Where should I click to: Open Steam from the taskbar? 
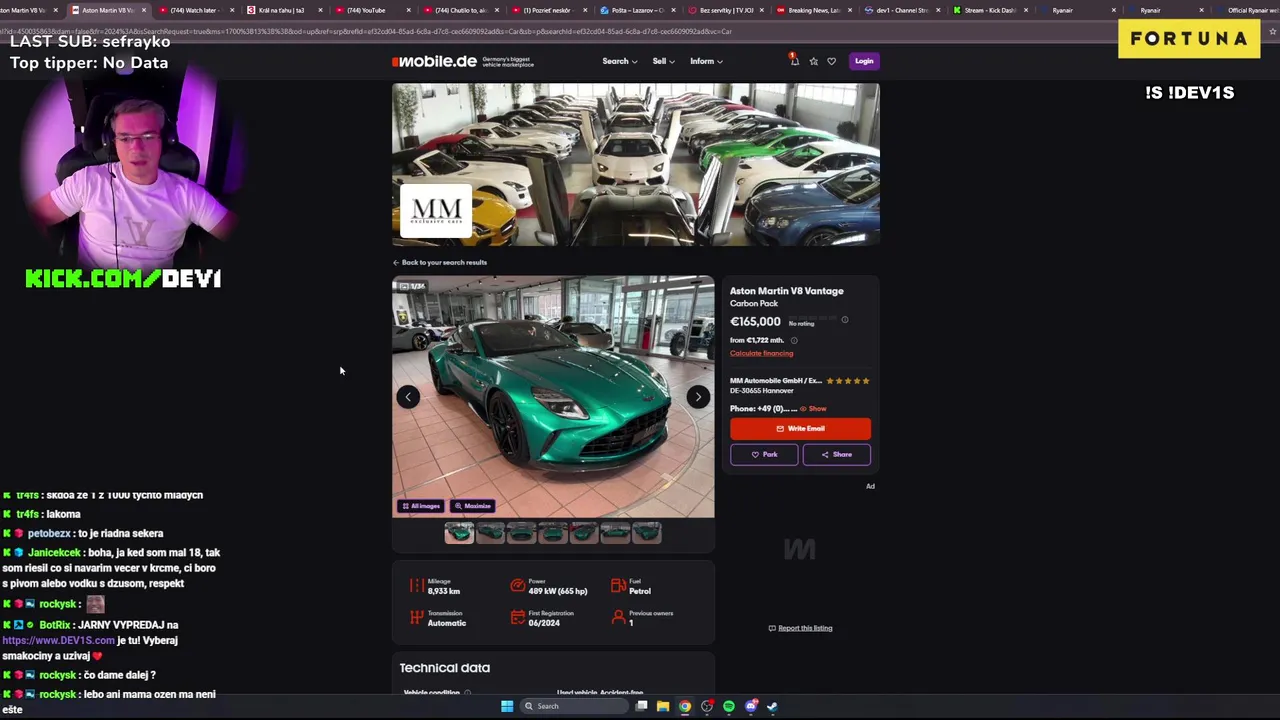[772, 706]
